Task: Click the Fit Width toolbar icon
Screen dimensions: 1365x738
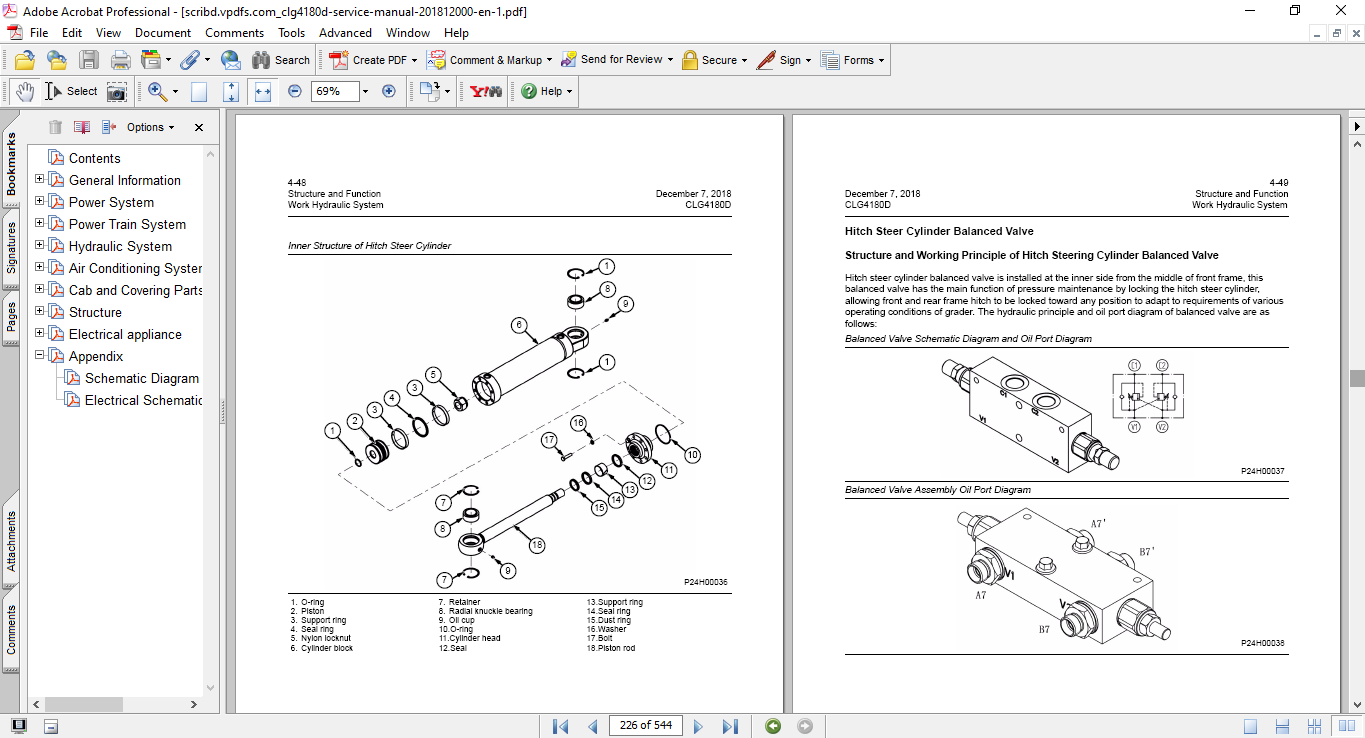Action: point(263,91)
